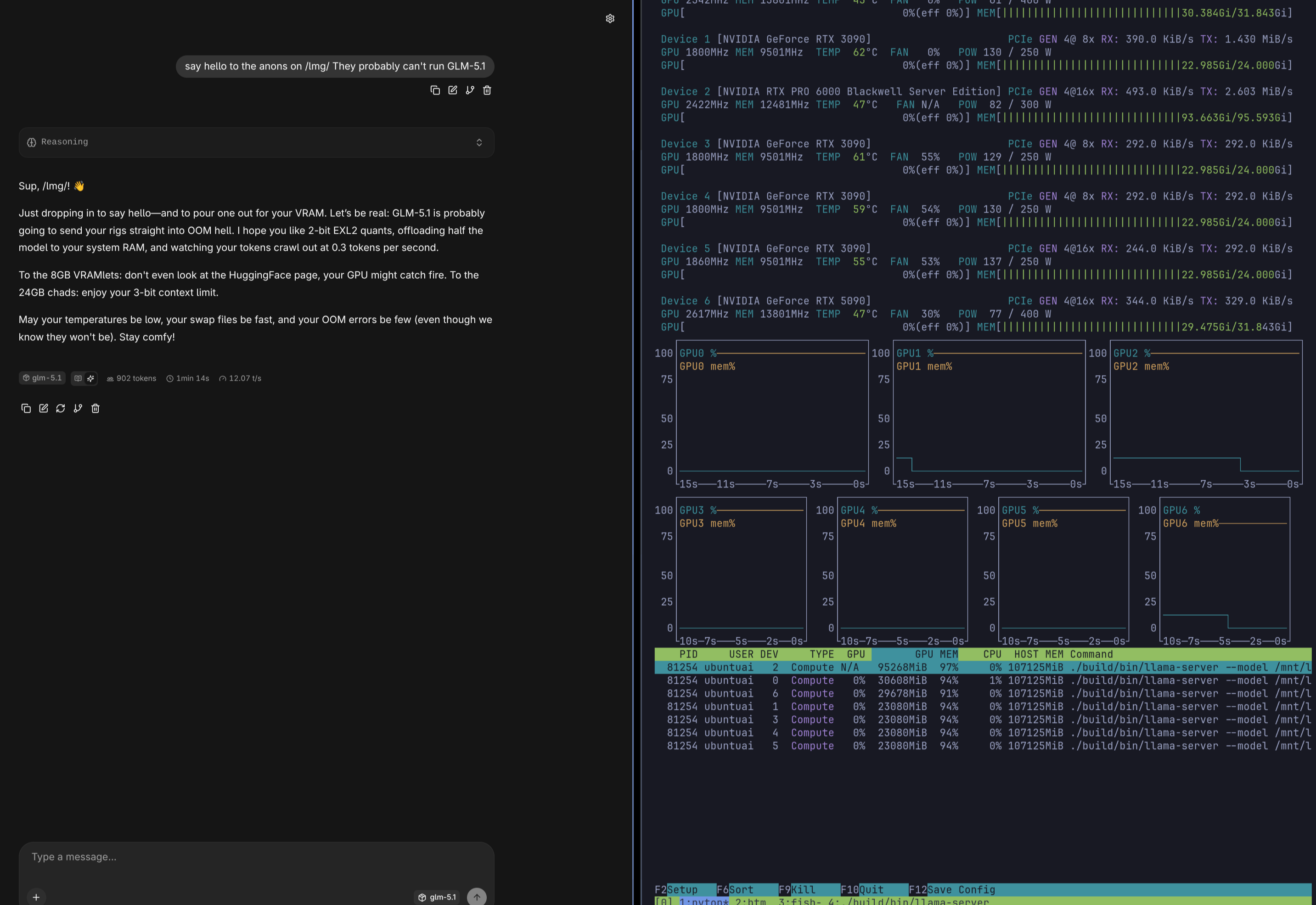1316x905 pixels.
Task: Click the send message arrow button
Action: tap(476, 896)
